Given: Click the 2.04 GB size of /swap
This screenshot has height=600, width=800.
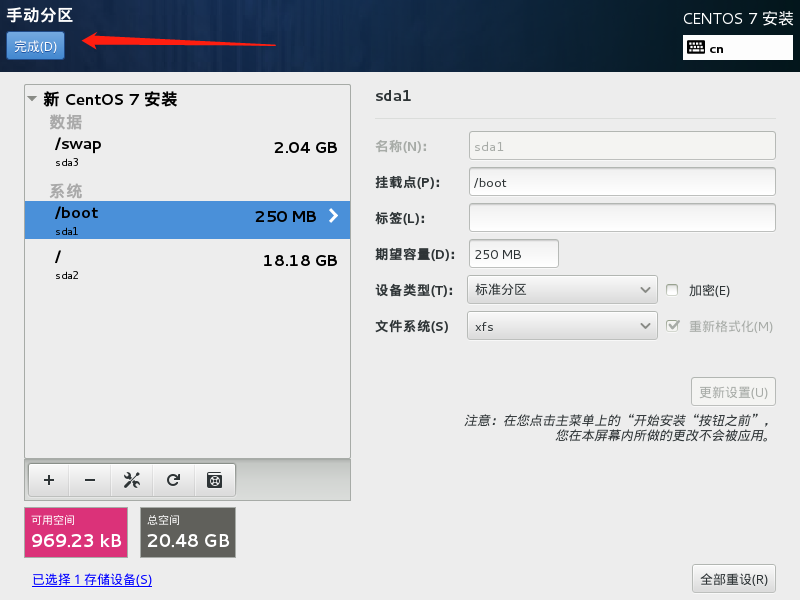Looking at the screenshot, I should (x=306, y=147).
